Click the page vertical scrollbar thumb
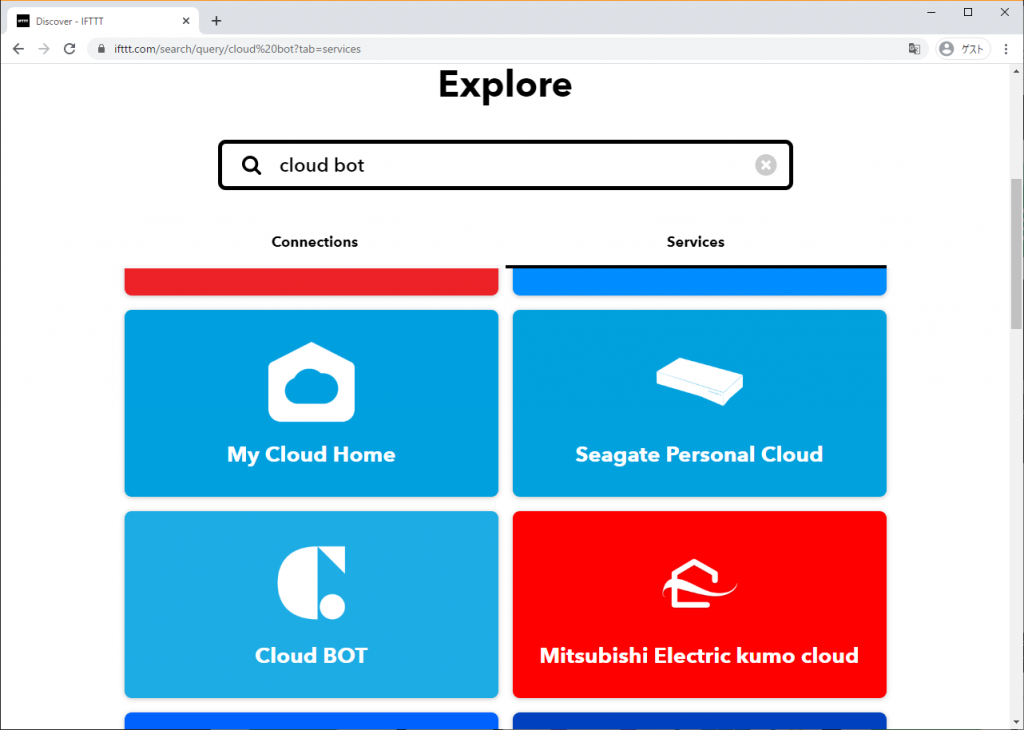Image resolution: width=1024 pixels, height=730 pixels. 1017,253
